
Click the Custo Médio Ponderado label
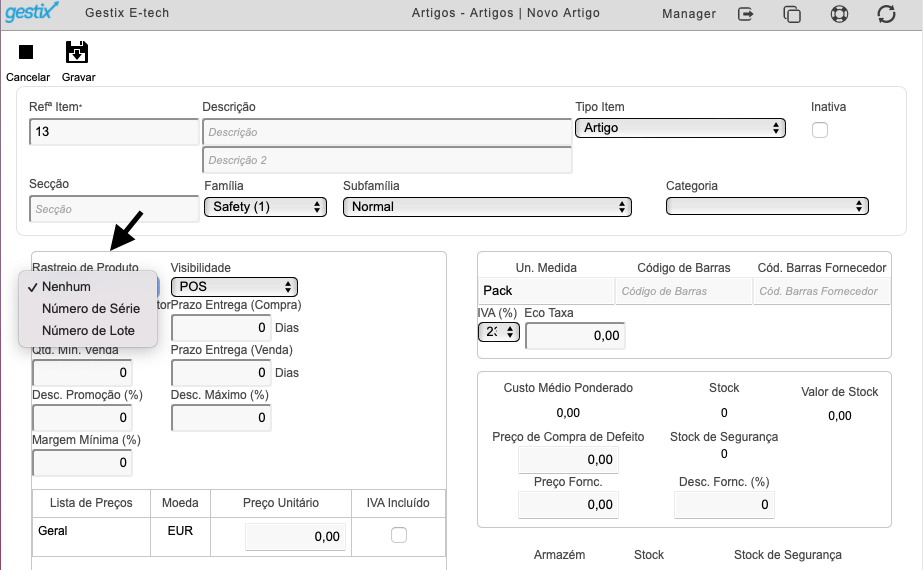point(568,388)
